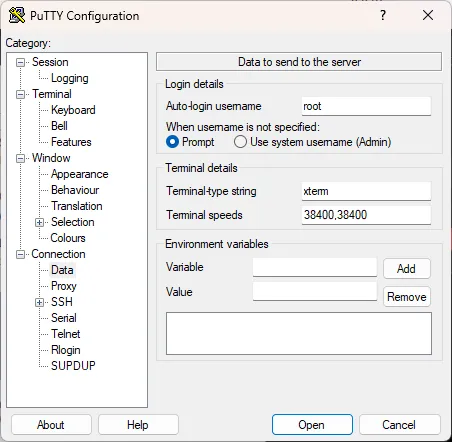
Task: Open Appearance settings
Action: (80, 174)
